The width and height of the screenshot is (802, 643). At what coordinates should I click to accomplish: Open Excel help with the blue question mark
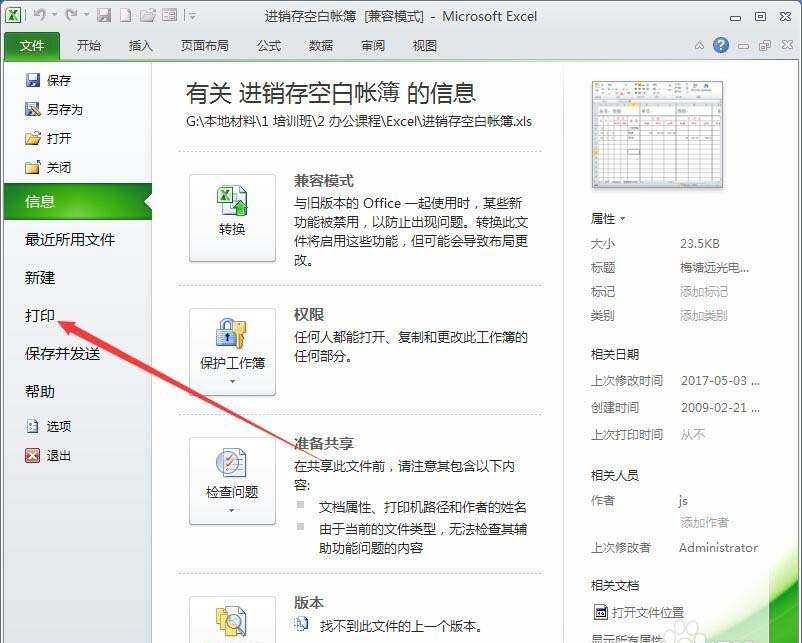point(721,46)
